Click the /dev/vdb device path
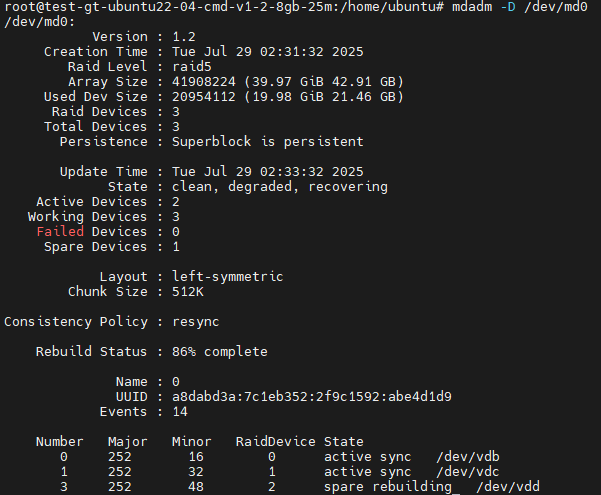 [468, 457]
